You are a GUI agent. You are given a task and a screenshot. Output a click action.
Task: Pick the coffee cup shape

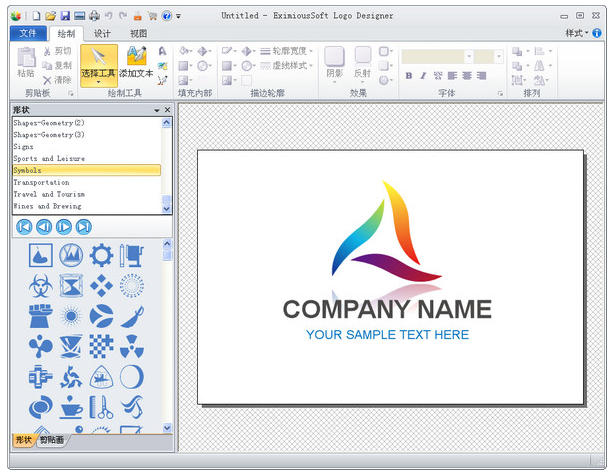(71, 407)
